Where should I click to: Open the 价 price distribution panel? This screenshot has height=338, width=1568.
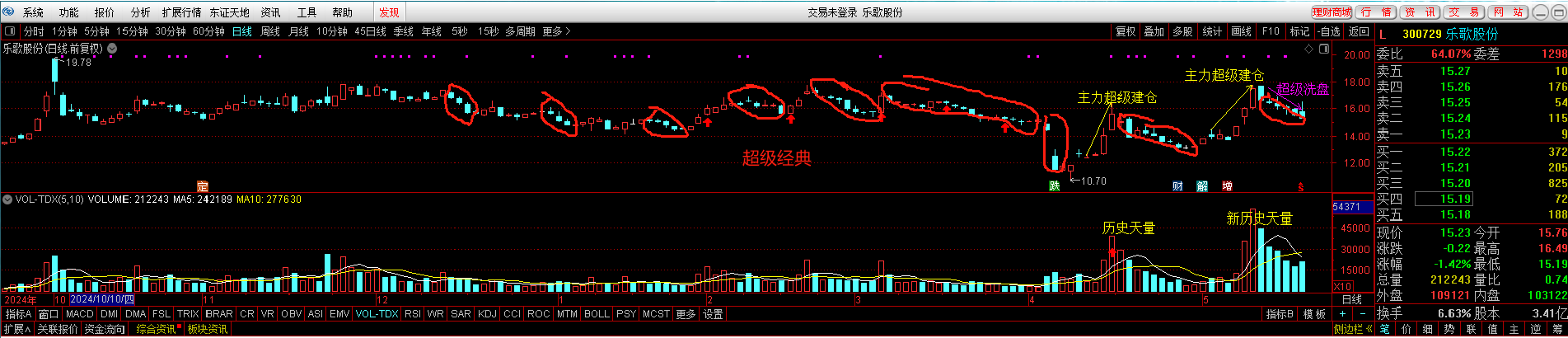pyautogui.click(x=1407, y=329)
